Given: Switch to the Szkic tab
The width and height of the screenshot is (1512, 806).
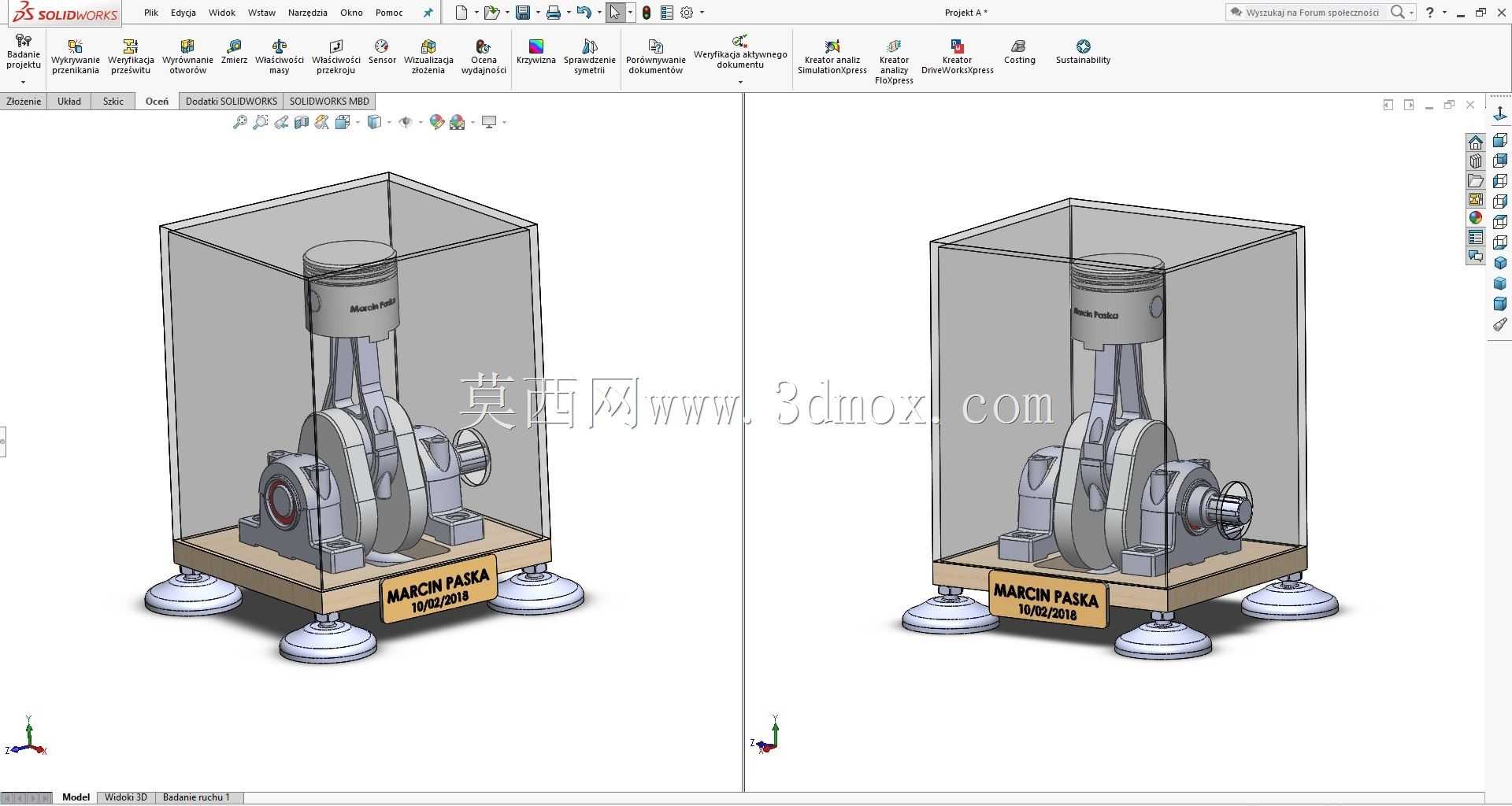Looking at the screenshot, I should coord(113,102).
